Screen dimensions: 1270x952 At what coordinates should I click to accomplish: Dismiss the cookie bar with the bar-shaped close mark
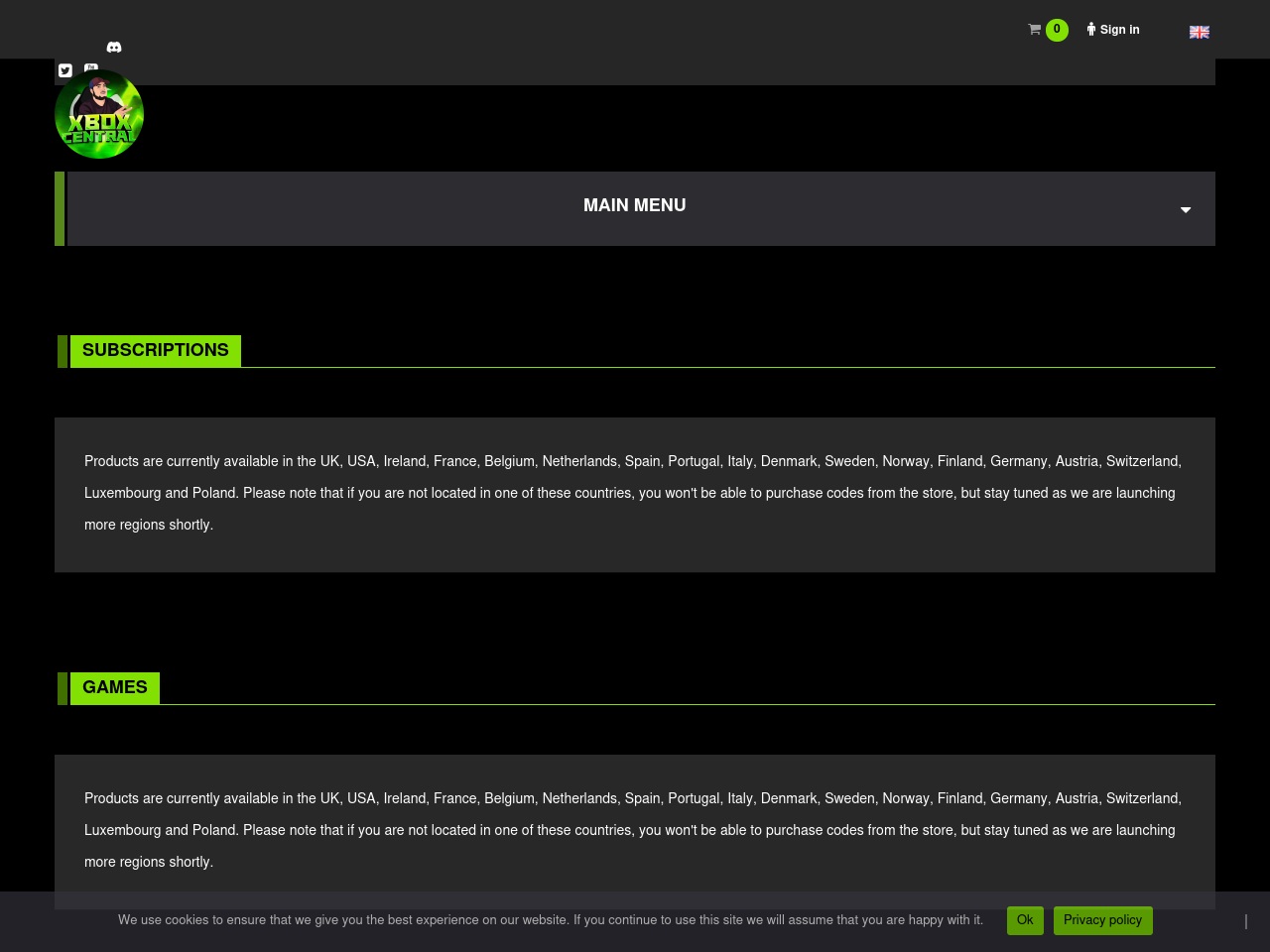[x=1245, y=921]
